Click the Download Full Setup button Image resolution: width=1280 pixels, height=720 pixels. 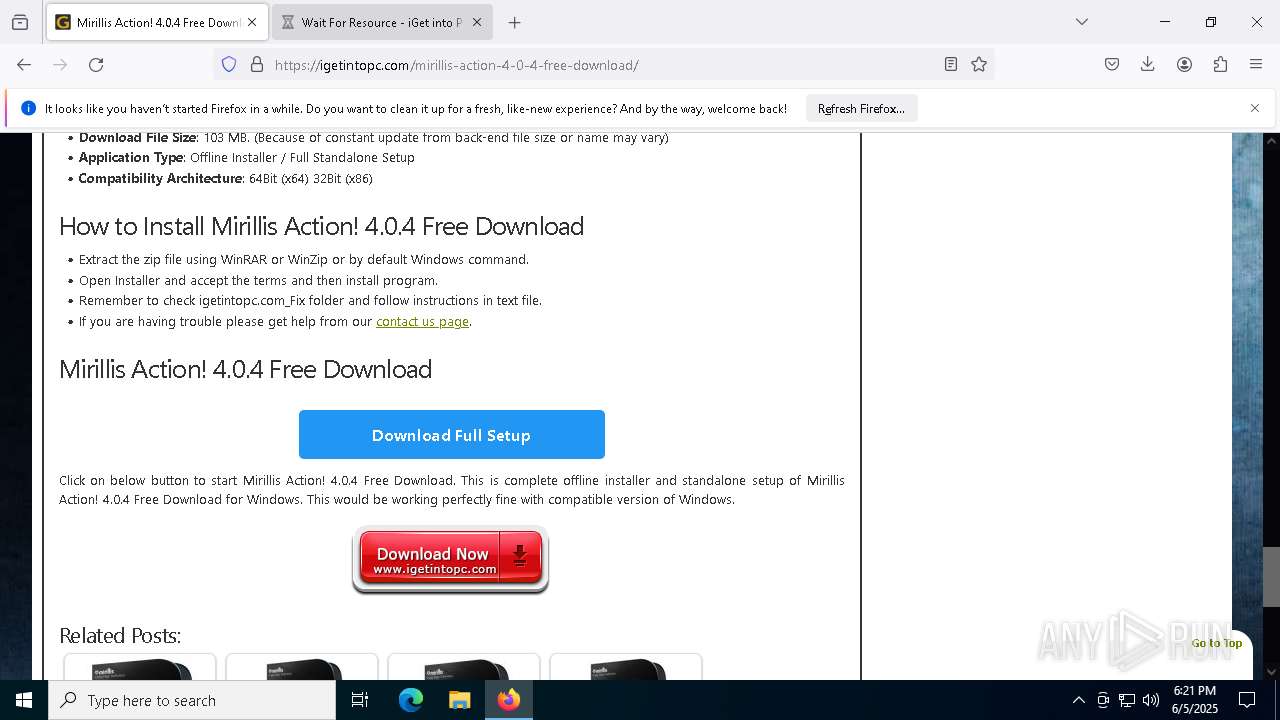pos(451,435)
